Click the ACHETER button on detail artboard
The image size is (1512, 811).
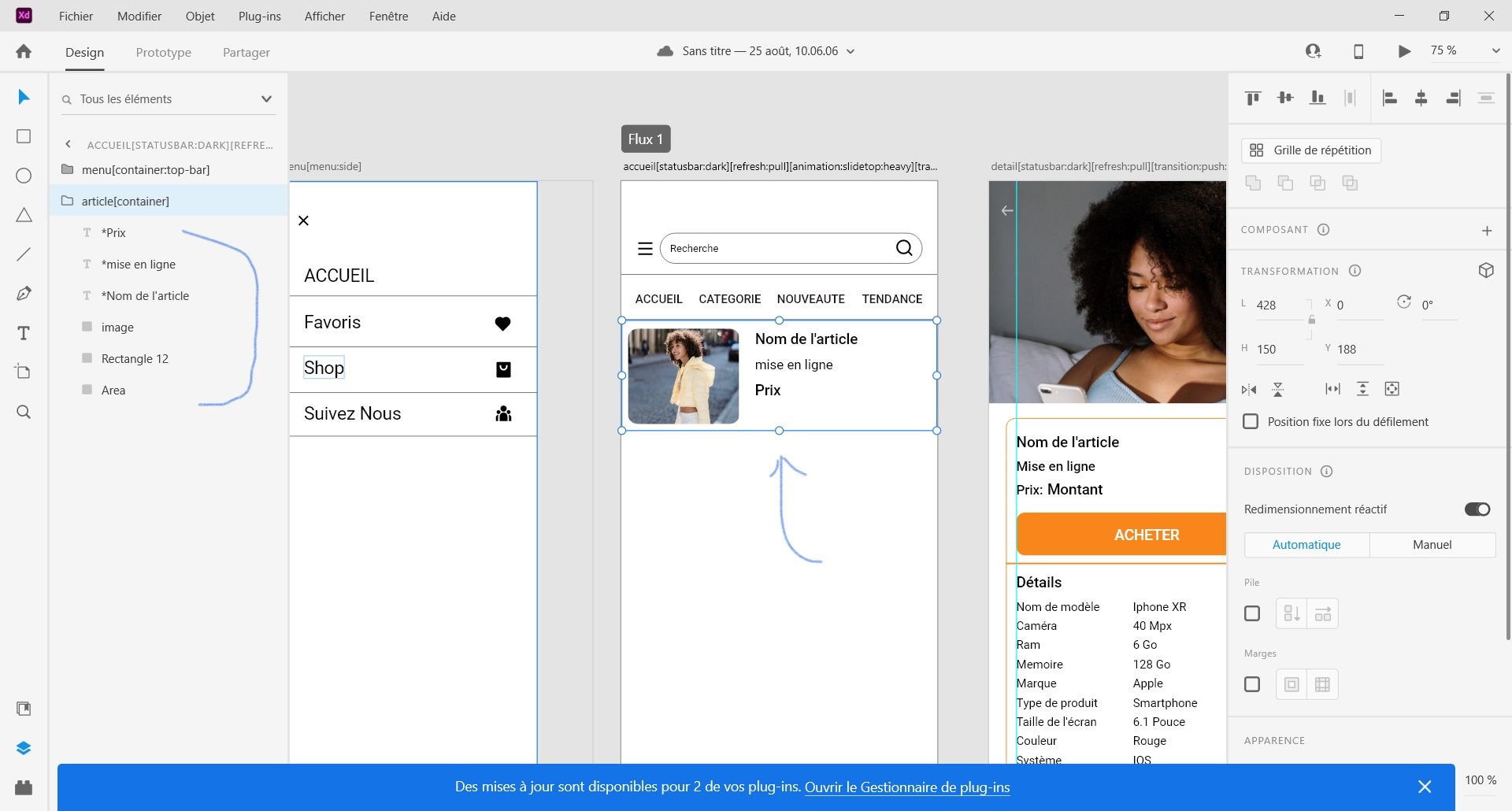(x=1121, y=535)
